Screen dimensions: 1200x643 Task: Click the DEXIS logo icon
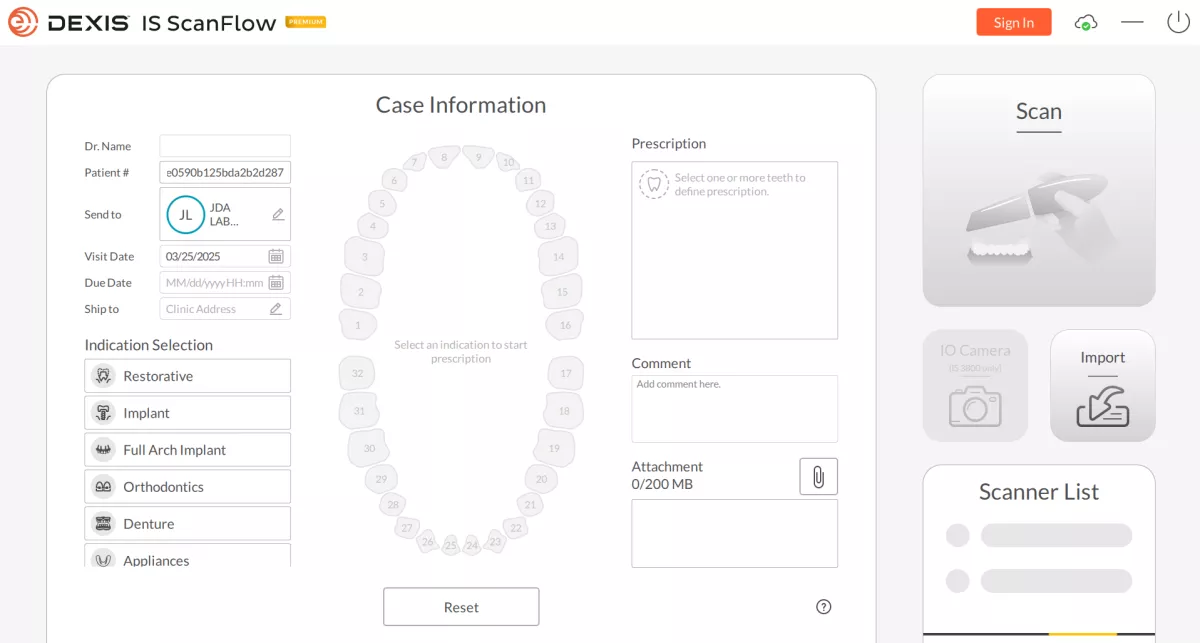pyautogui.click(x=22, y=22)
